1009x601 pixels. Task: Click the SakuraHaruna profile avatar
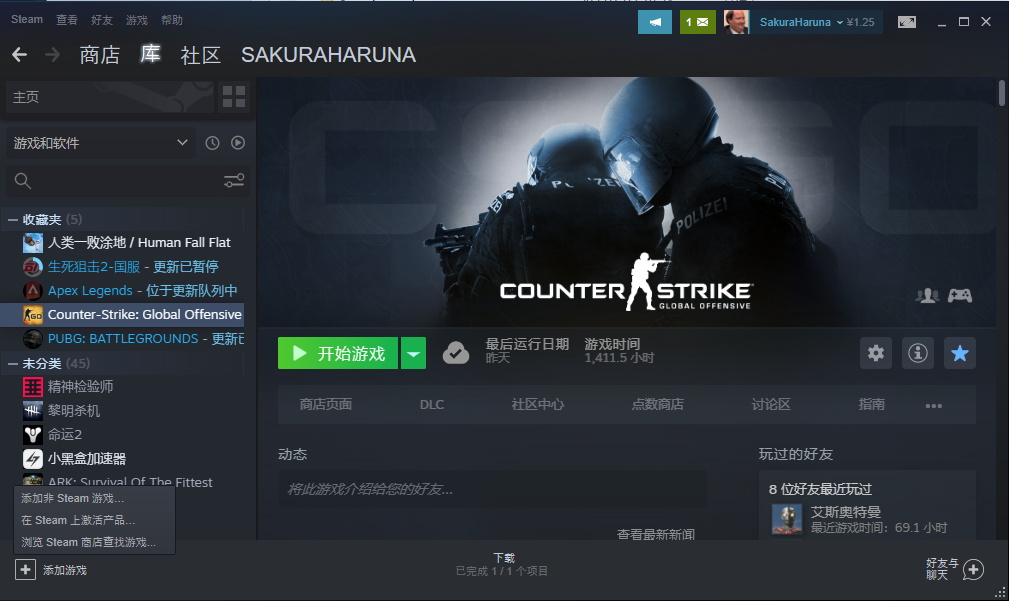[736, 22]
